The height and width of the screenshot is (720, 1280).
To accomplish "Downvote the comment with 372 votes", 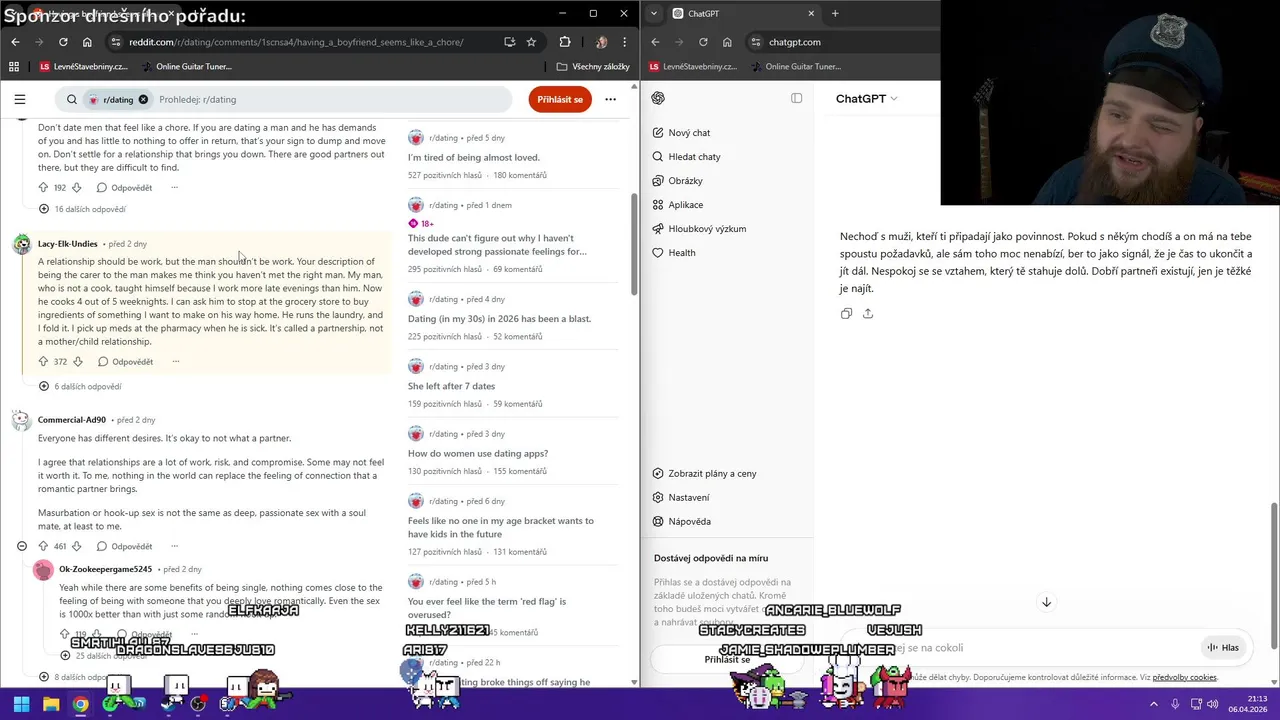I will tap(79, 361).
